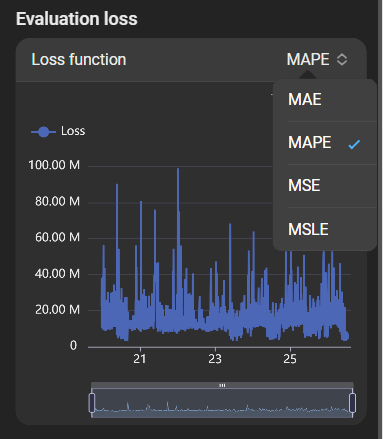Click the grip bar atop the range selector
The width and height of the screenshot is (383, 439).
point(222,385)
